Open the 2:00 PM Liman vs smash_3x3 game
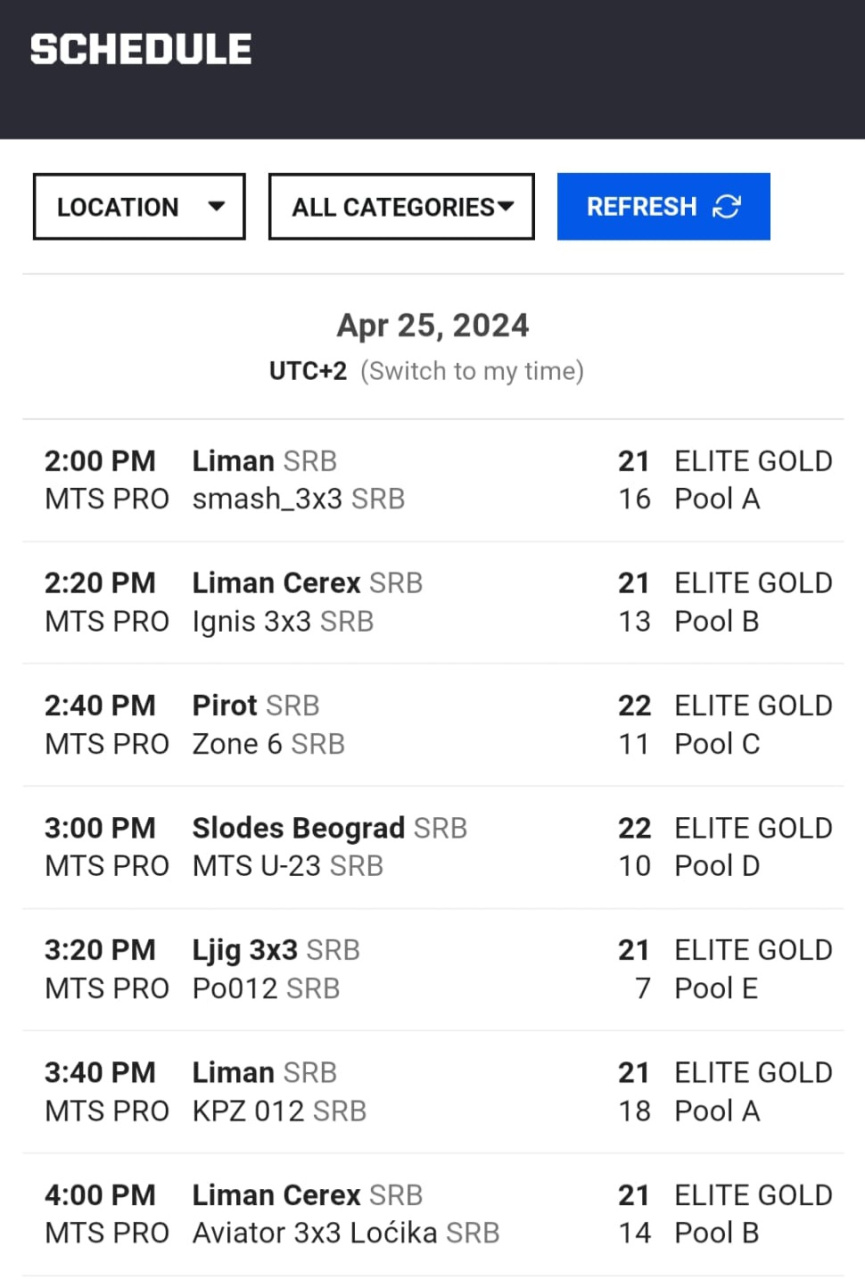Image resolution: width=865 pixels, height=1280 pixels. click(x=432, y=480)
